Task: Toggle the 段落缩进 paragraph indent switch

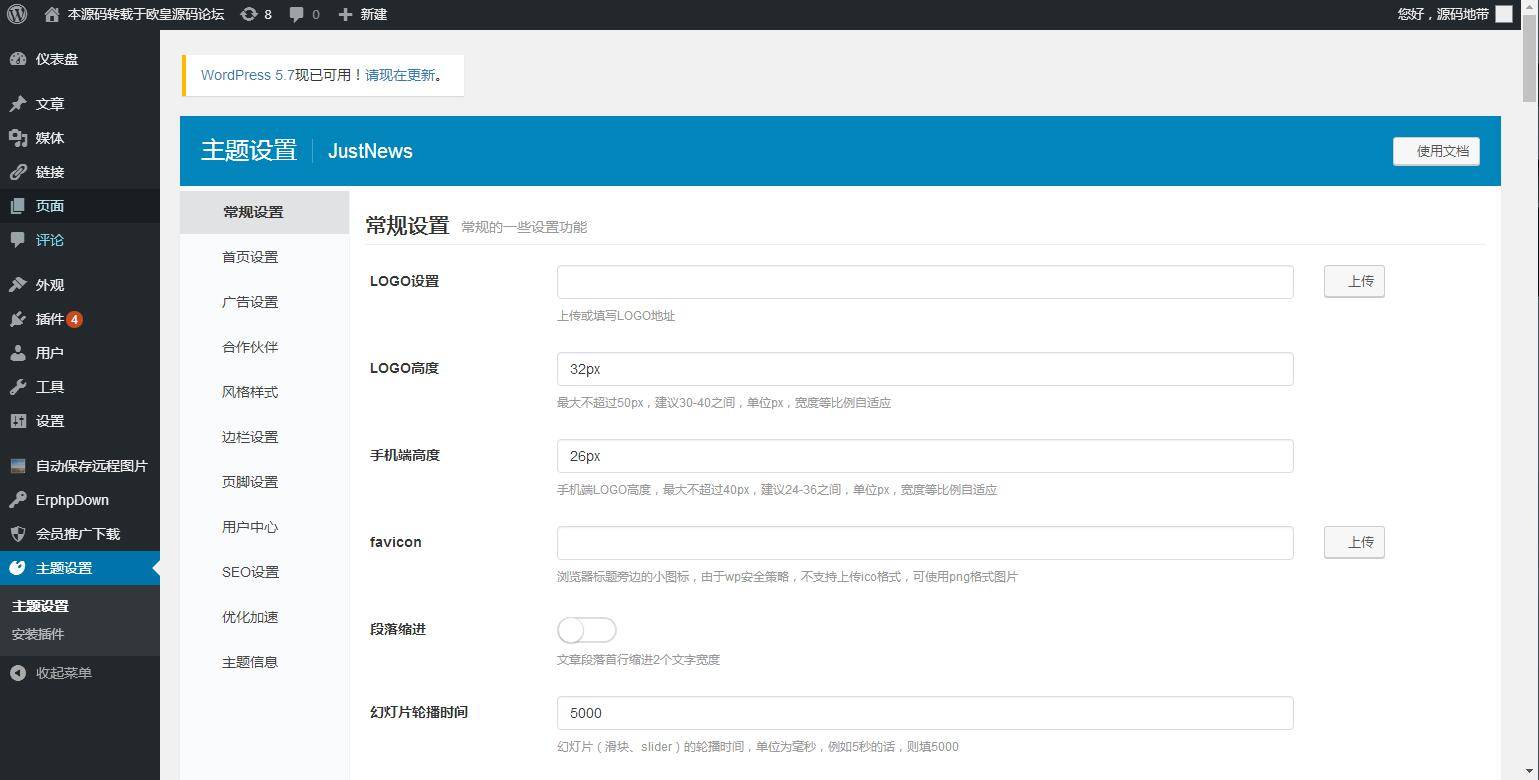Action: click(x=586, y=629)
